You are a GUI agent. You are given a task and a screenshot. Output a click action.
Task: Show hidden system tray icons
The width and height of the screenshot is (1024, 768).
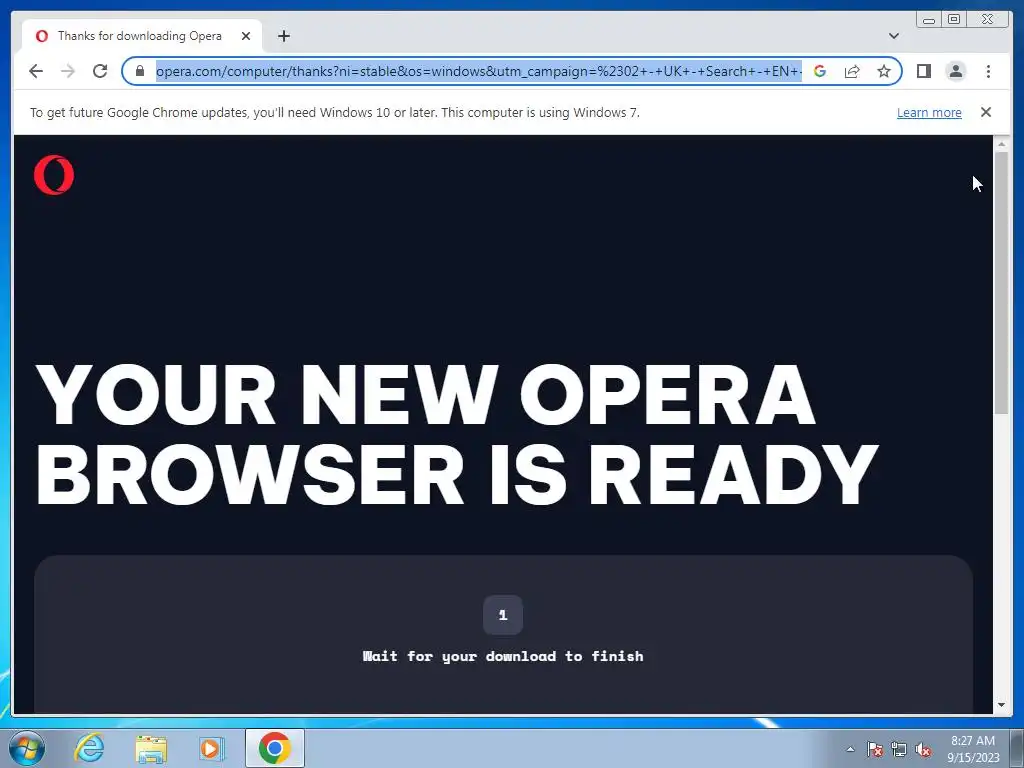pyautogui.click(x=850, y=749)
